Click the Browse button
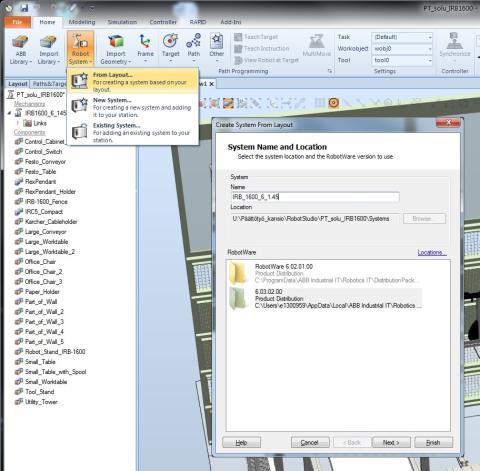480x471 pixels. pyautogui.click(x=424, y=219)
